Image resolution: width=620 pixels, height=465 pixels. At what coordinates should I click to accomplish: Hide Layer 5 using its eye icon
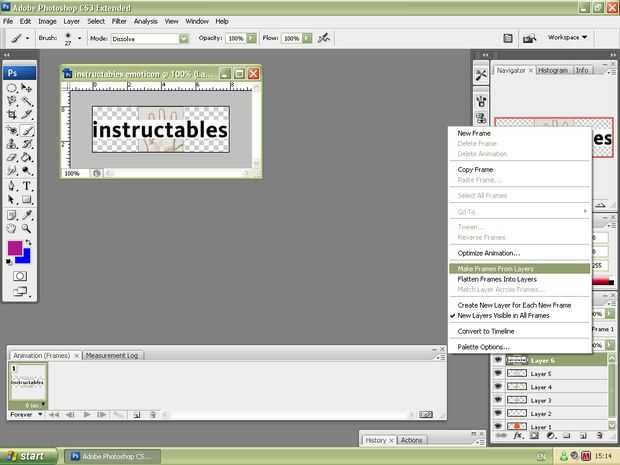click(x=498, y=373)
